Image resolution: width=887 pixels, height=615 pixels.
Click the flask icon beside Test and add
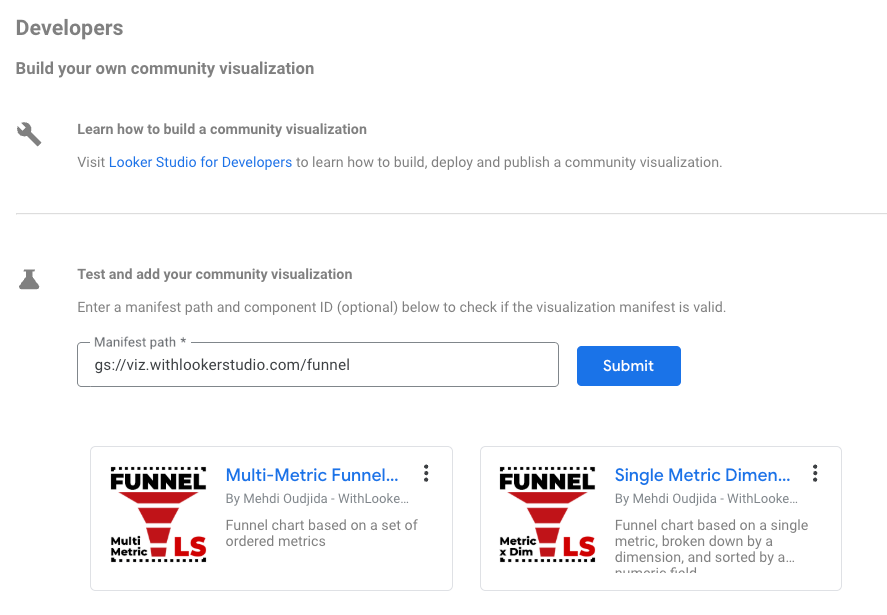tap(29, 279)
